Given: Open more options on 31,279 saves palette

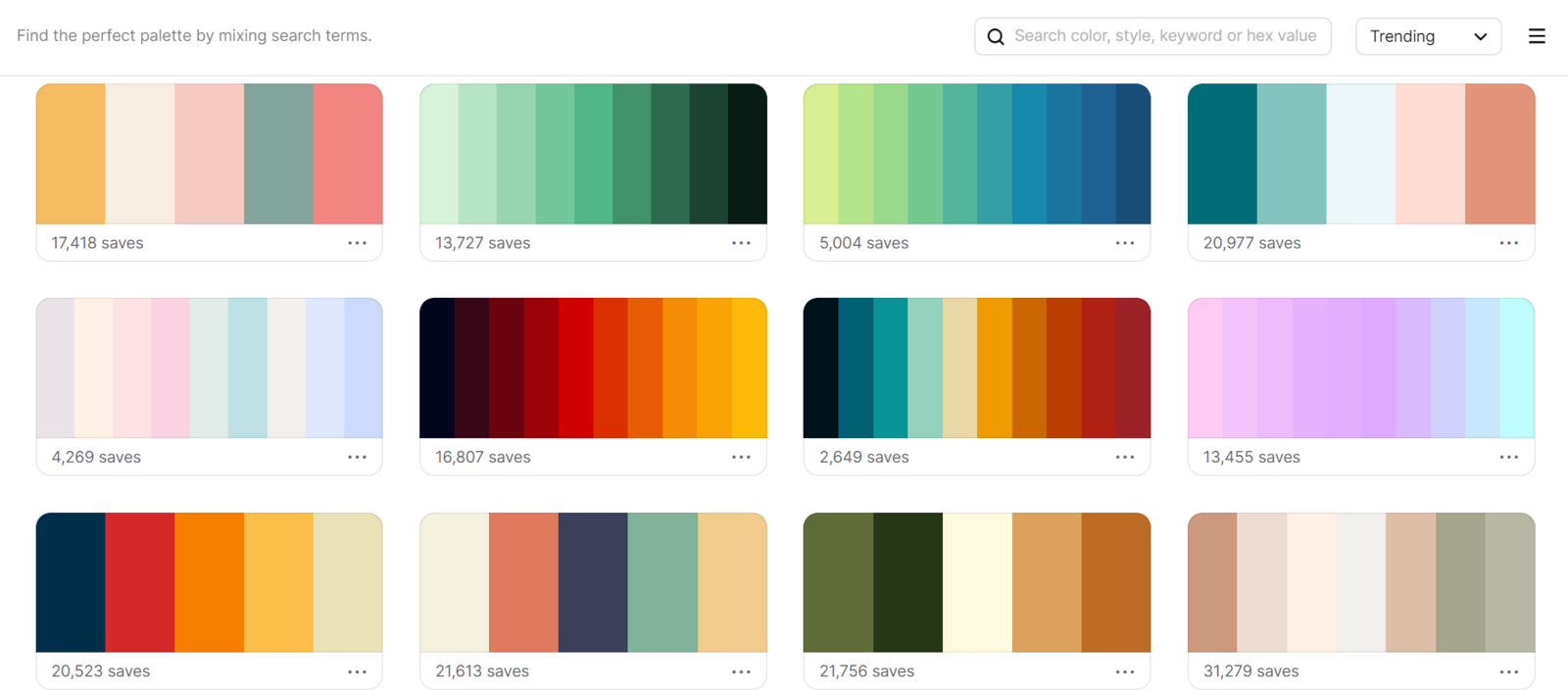Looking at the screenshot, I should (1508, 671).
